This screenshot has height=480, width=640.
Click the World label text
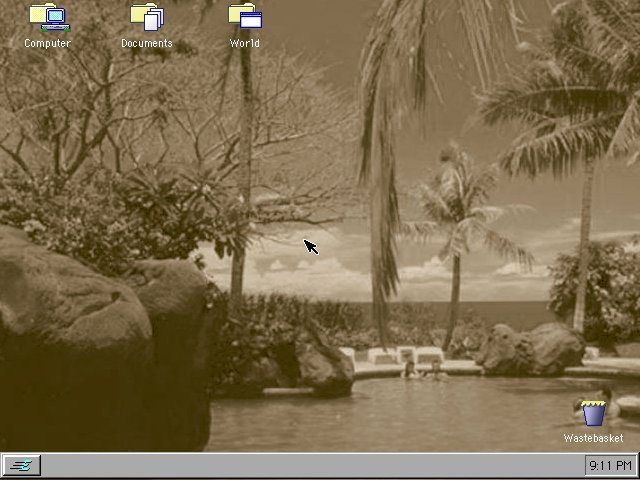tap(244, 43)
